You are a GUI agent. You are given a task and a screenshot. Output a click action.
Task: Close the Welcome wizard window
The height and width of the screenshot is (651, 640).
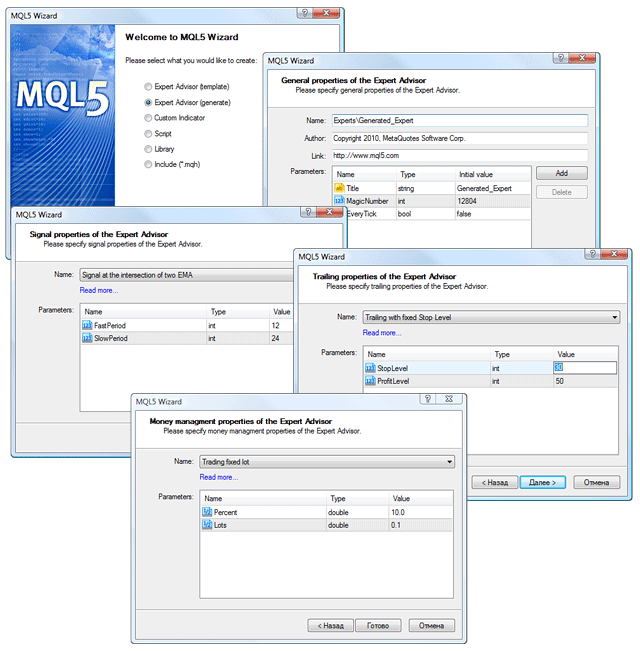point(326,13)
